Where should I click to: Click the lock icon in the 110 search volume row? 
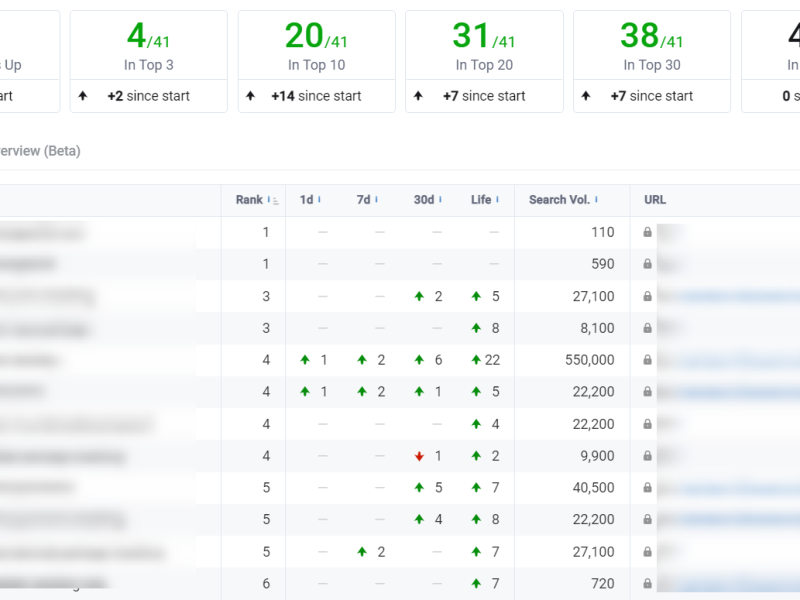(648, 232)
